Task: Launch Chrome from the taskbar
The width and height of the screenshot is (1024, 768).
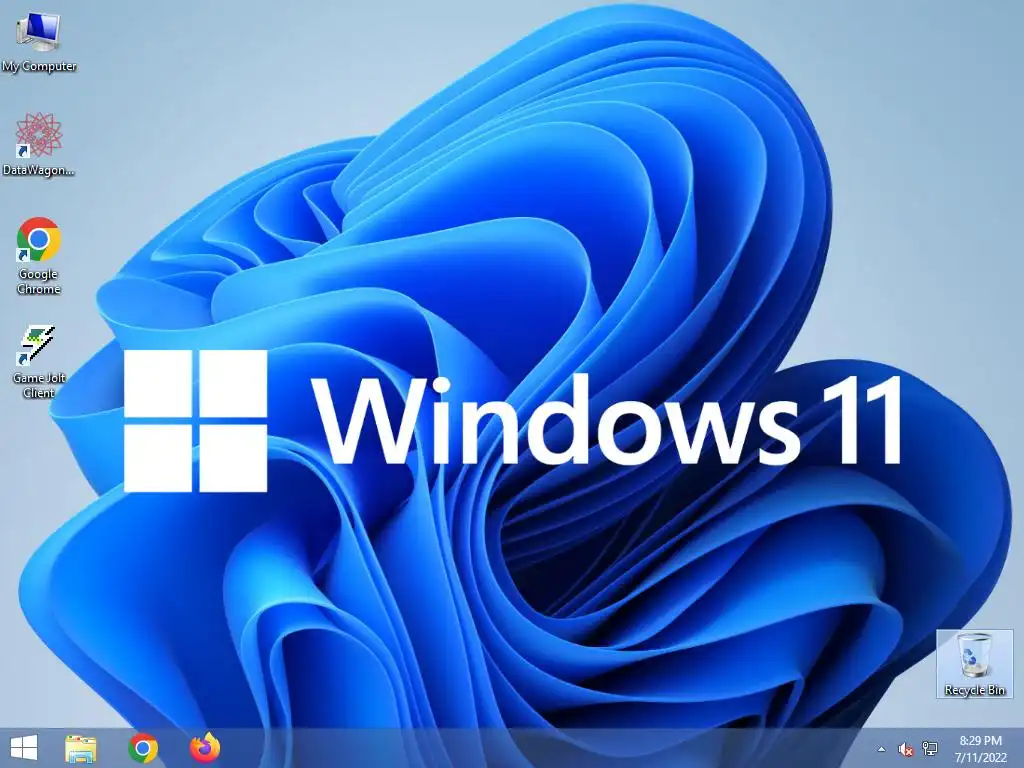Action: (x=143, y=748)
